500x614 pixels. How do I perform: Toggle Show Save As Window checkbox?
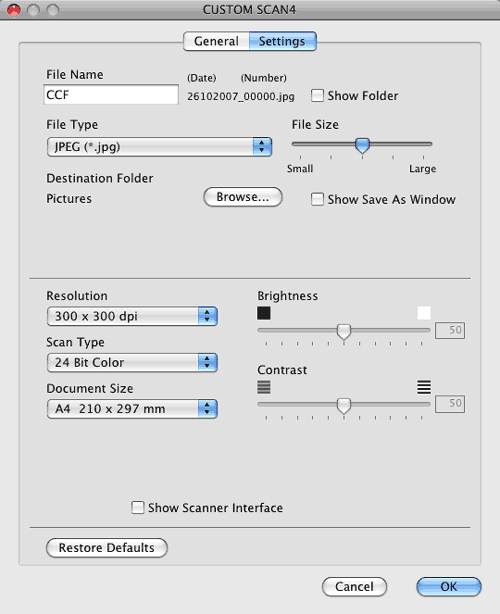(x=317, y=199)
